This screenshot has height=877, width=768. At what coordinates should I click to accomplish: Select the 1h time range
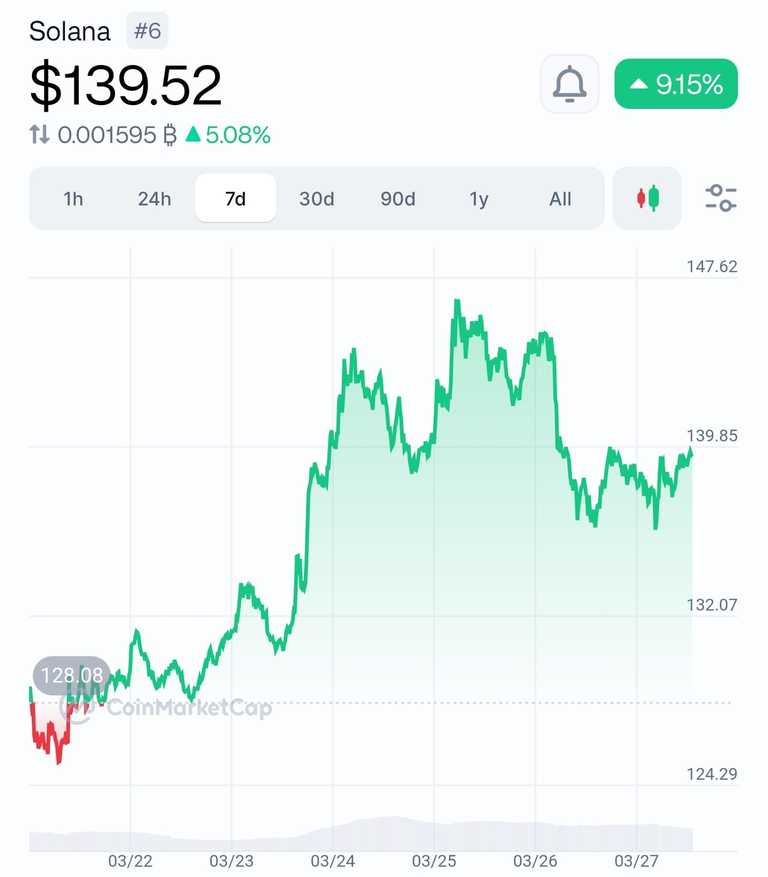click(73, 199)
